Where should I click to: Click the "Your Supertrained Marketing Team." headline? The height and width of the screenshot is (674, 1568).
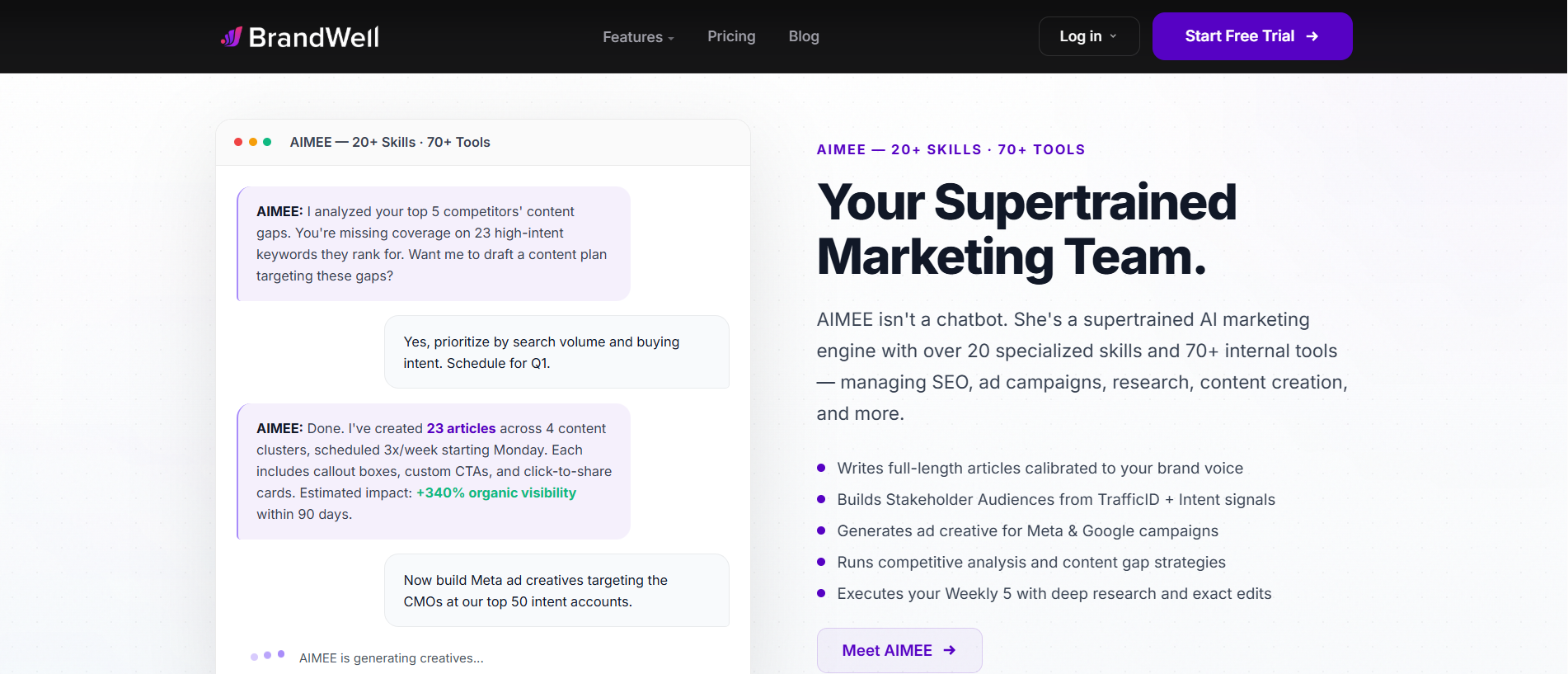pos(1027,229)
